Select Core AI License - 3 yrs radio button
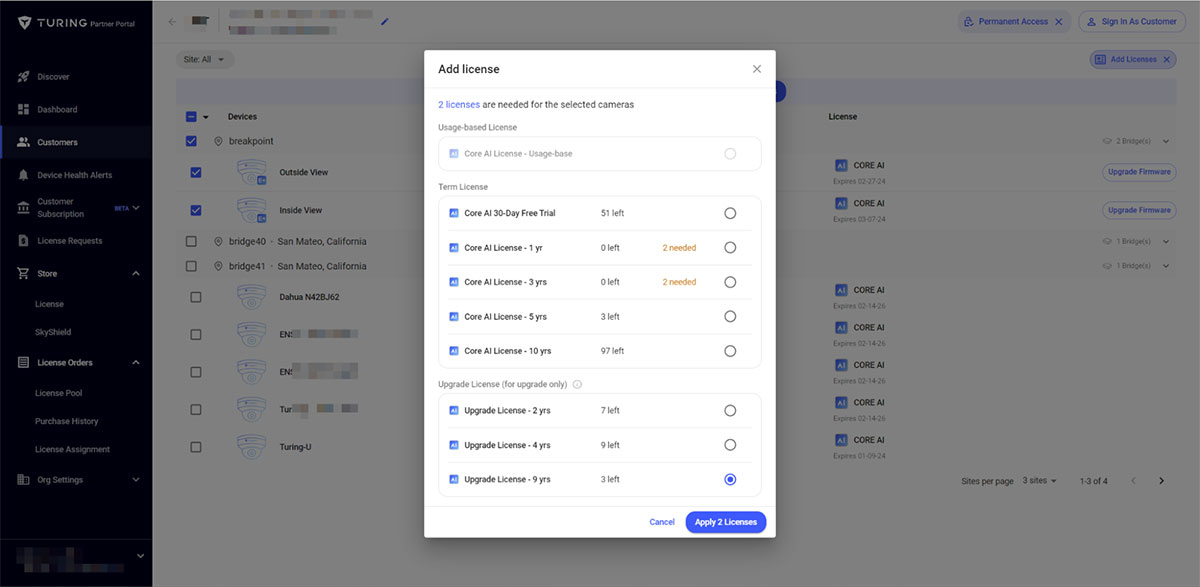The image size is (1200, 587). tap(730, 282)
